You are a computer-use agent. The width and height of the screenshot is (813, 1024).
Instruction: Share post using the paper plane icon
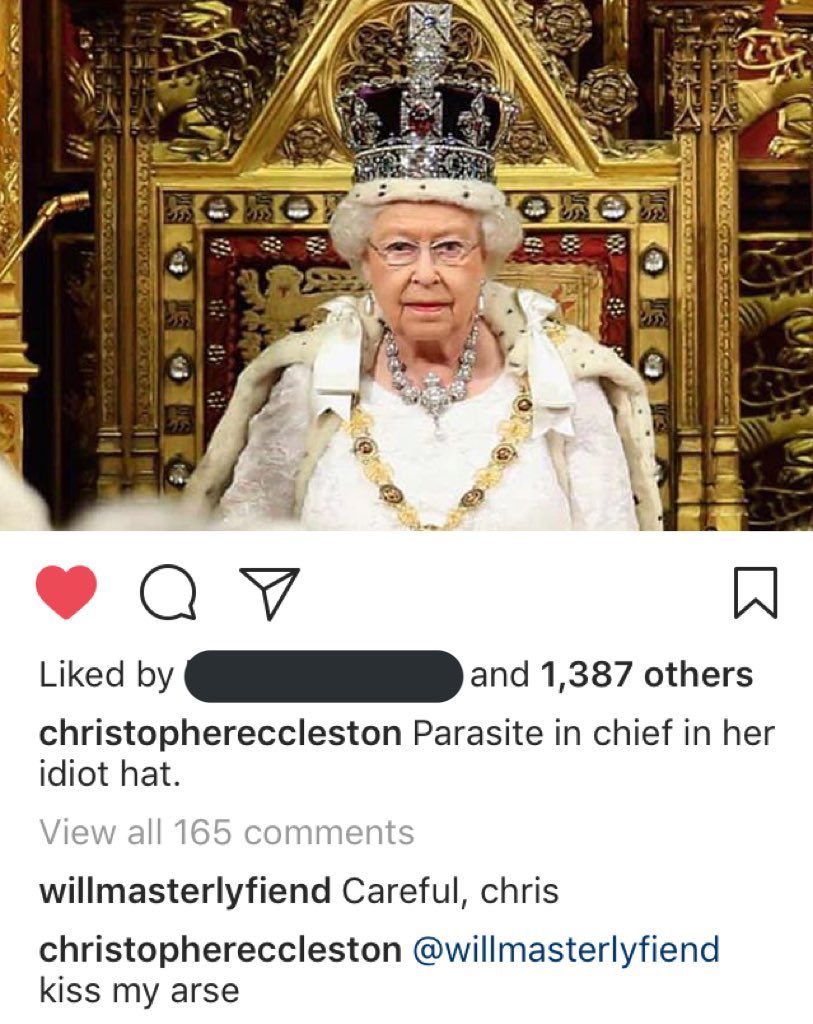[270, 592]
